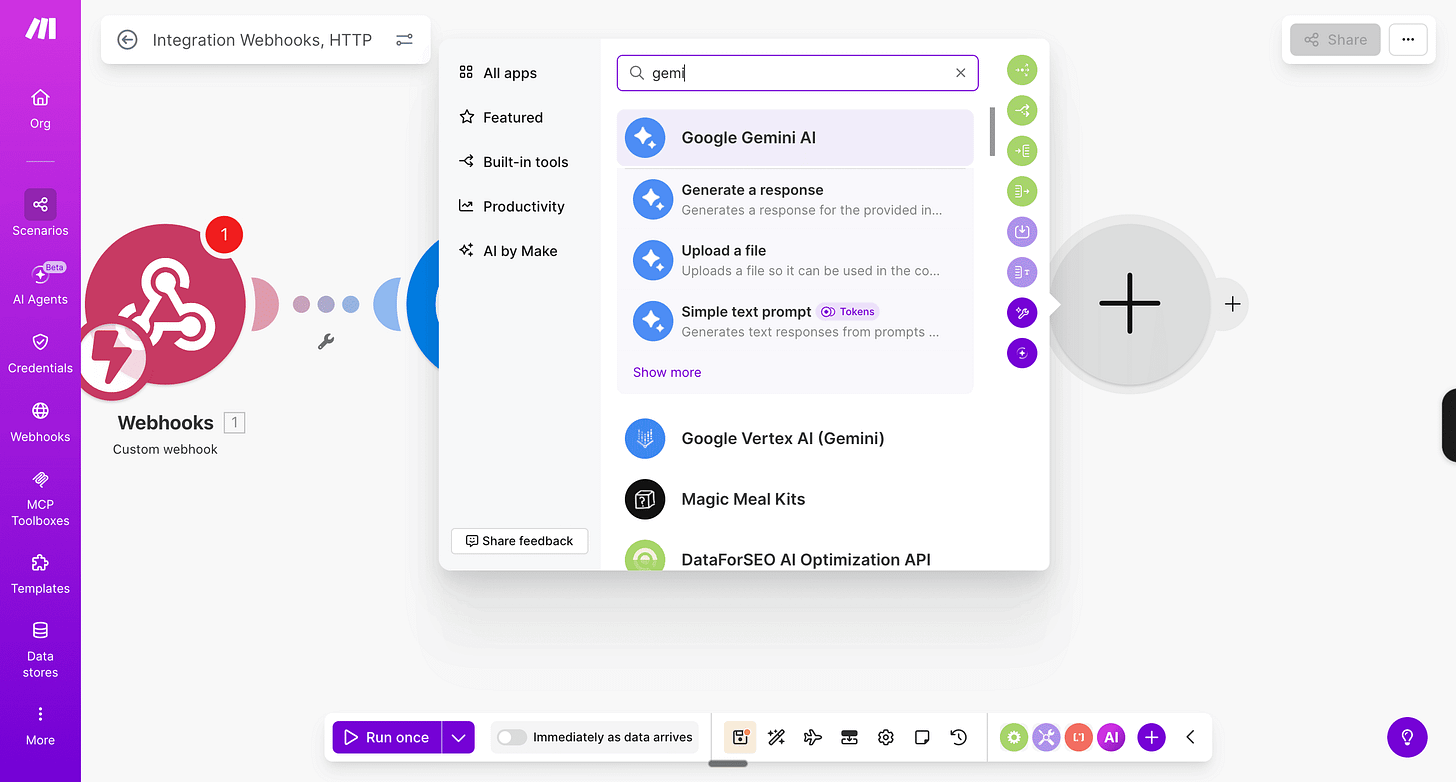Choose Magic Meal Kits app
This screenshot has height=782, width=1456.
795,499
